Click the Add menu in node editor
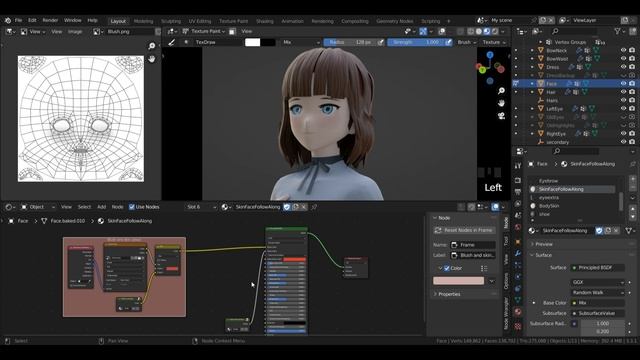Viewport: 640px width, 360px height. coord(102,207)
